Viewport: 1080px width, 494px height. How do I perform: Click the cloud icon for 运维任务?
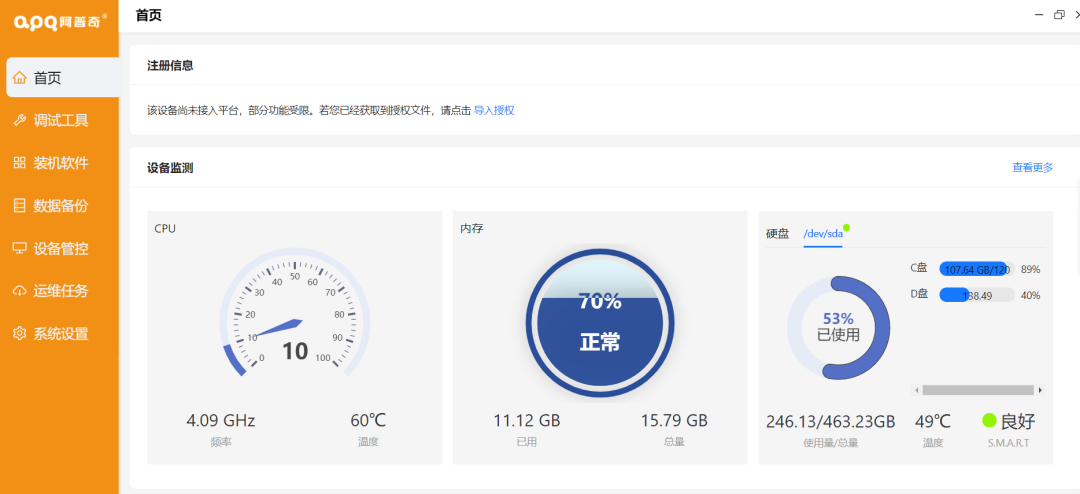pos(20,291)
